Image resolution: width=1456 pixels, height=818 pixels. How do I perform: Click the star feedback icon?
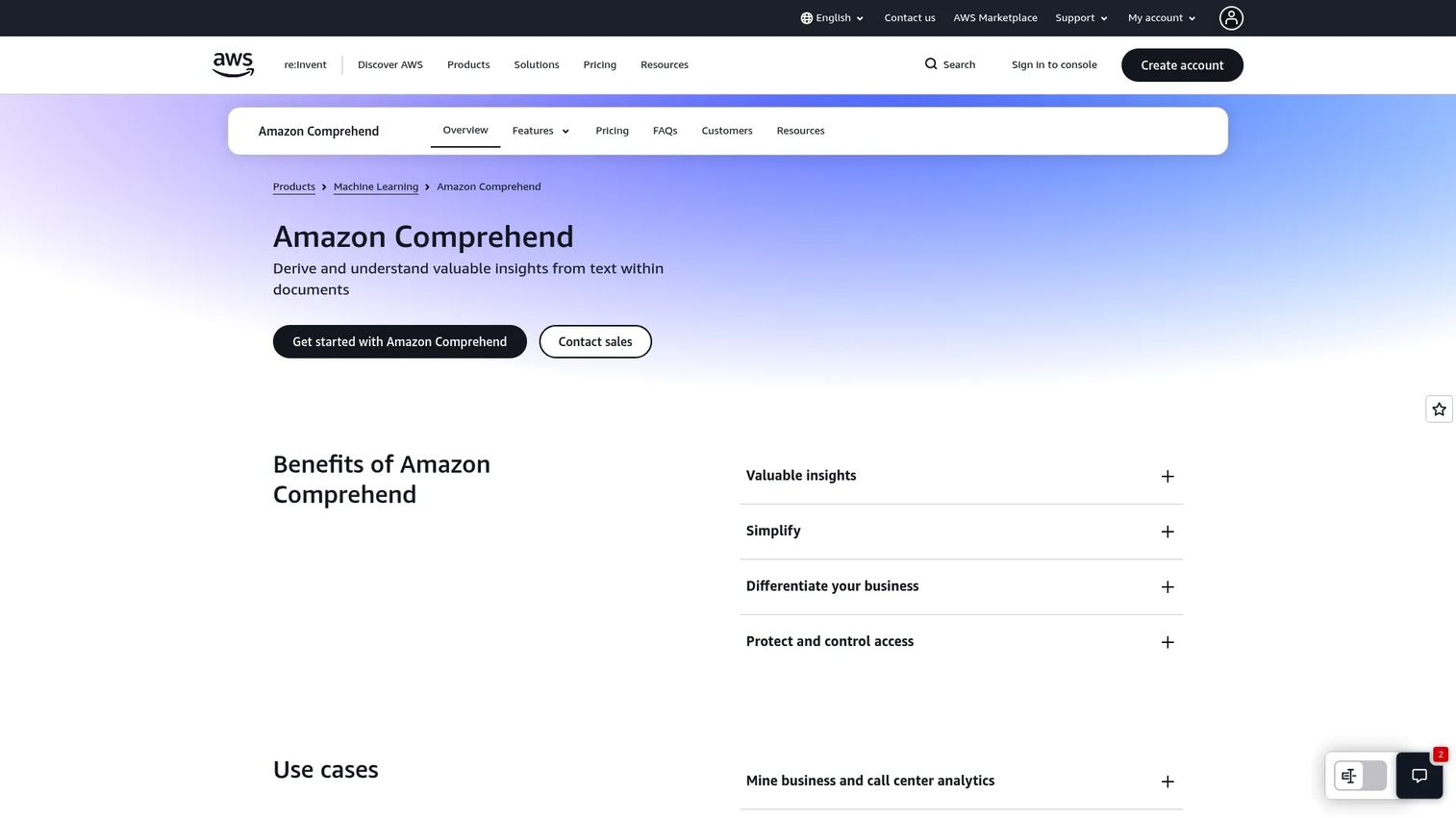click(x=1439, y=409)
